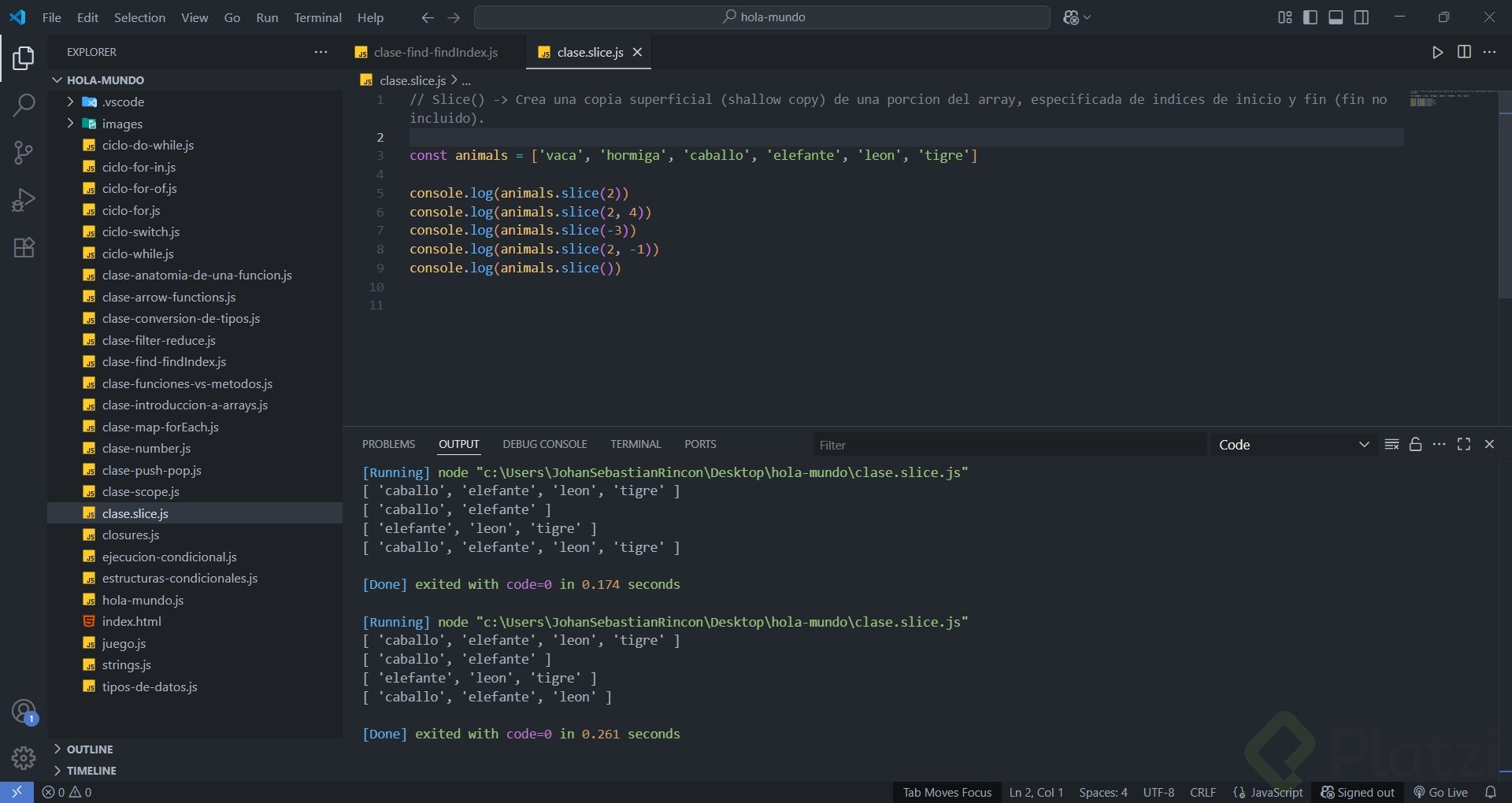Toggle output auto-scroll lock
This screenshot has height=803, width=1512.
click(x=1415, y=445)
